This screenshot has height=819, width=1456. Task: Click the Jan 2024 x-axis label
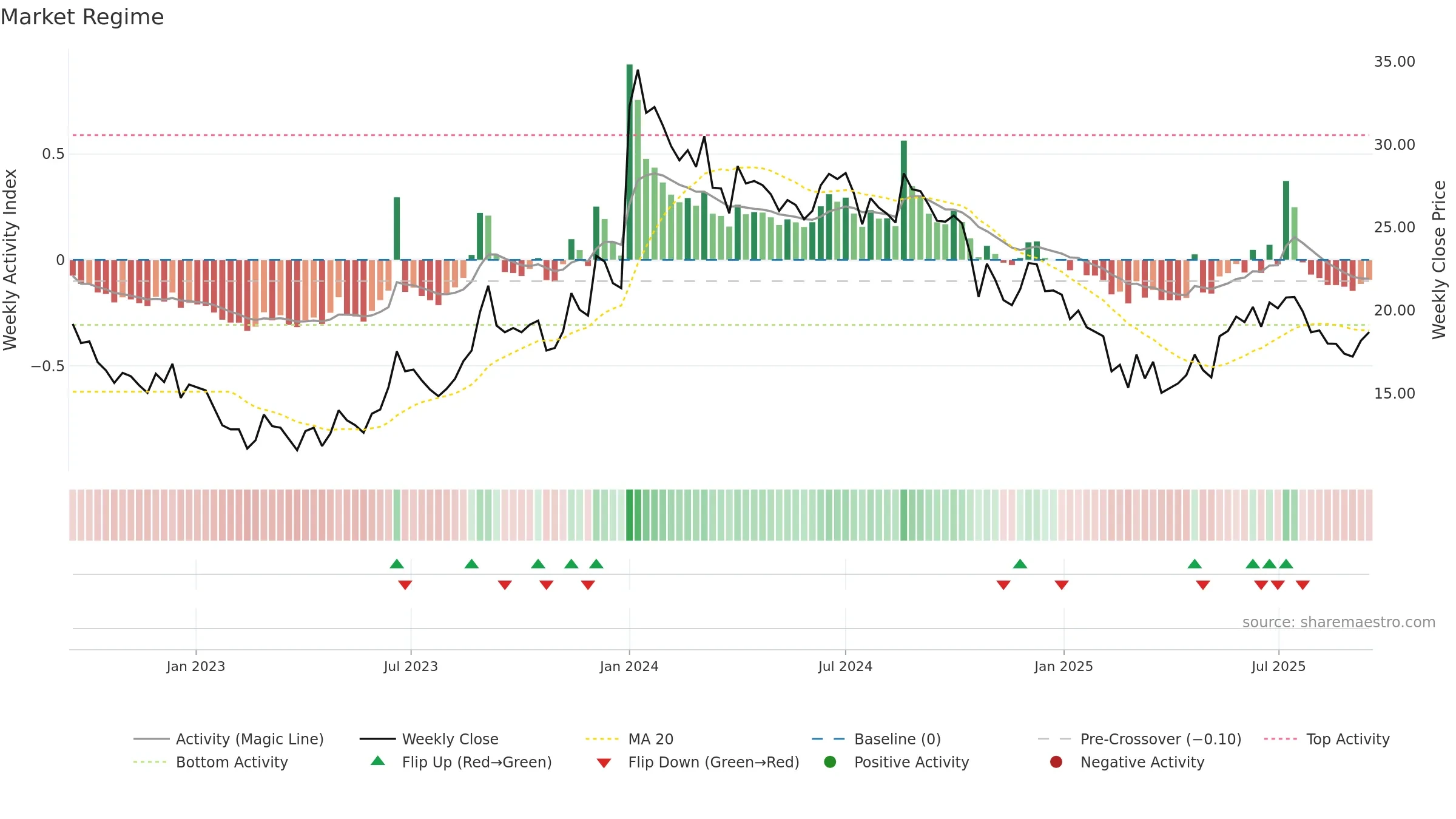[x=629, y=667]
